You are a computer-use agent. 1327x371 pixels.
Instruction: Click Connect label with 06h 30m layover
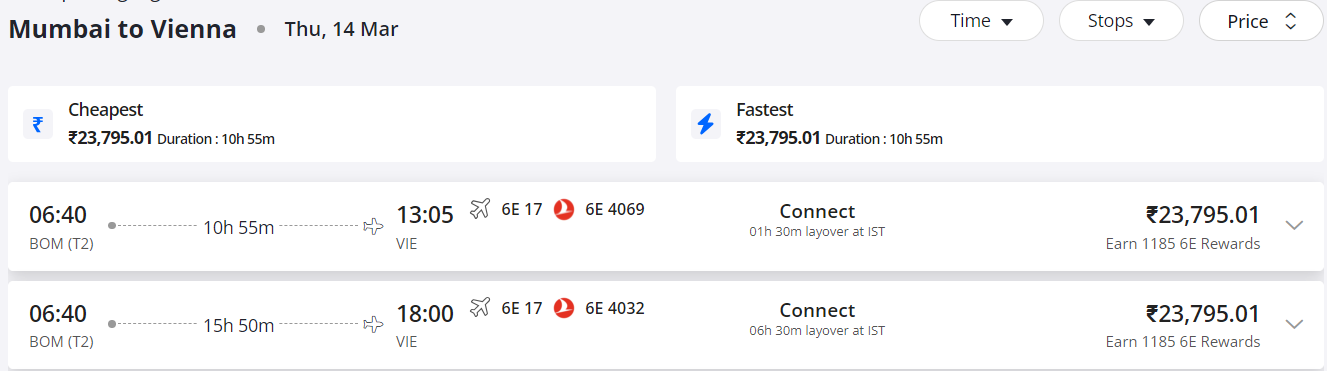pos(817,310)
